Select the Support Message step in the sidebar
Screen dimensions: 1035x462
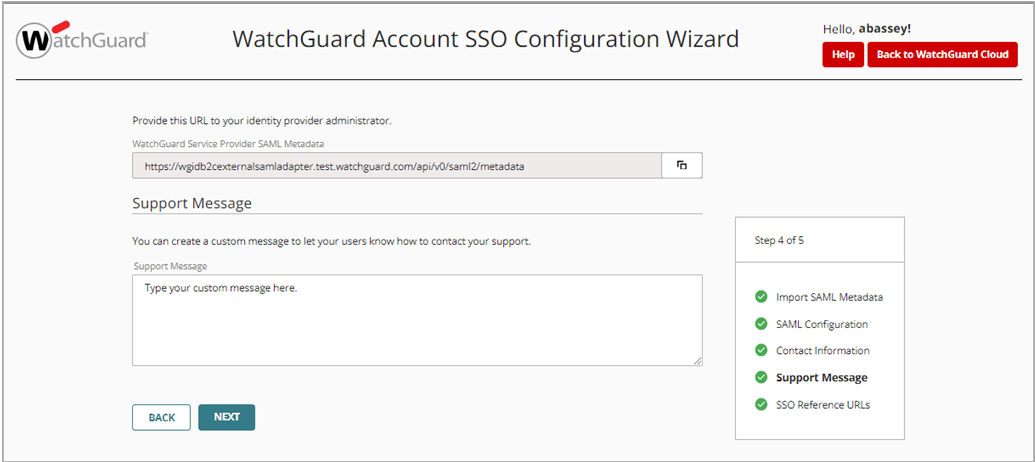point(822,378)
